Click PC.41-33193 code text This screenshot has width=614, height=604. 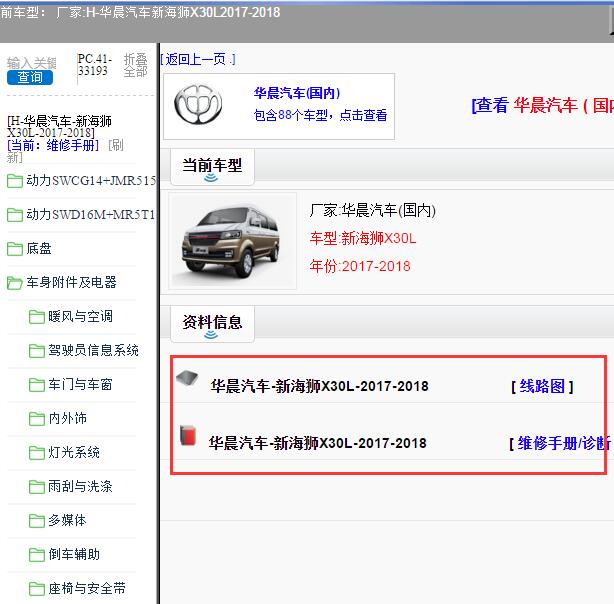click(x=95, y=65)
